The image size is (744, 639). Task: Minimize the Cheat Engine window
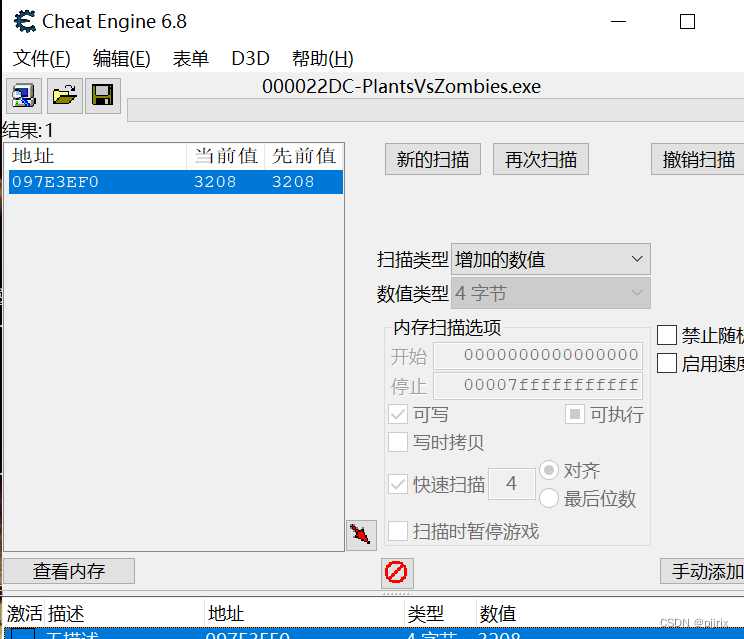618,21
